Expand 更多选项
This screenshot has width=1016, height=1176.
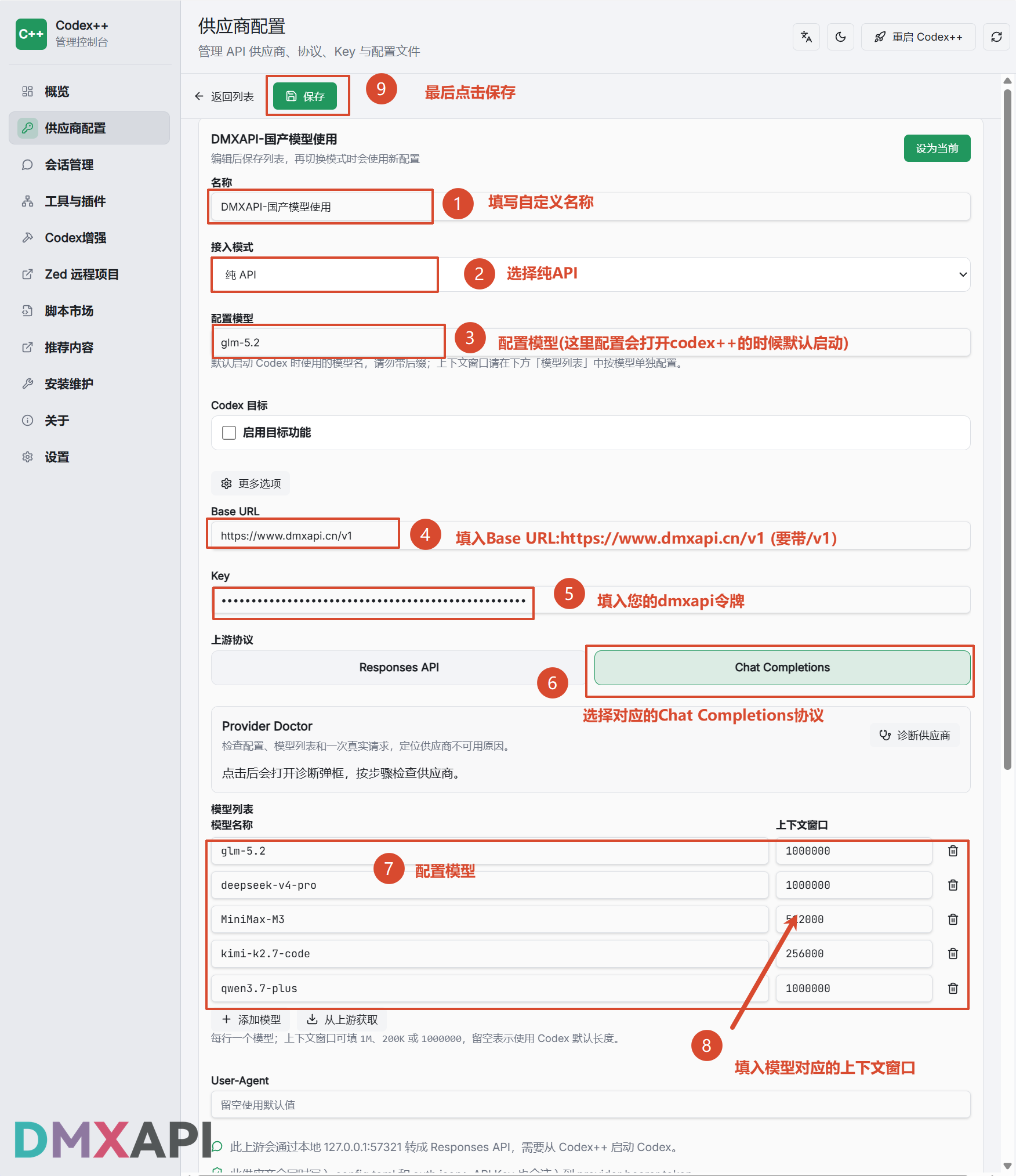251,484
